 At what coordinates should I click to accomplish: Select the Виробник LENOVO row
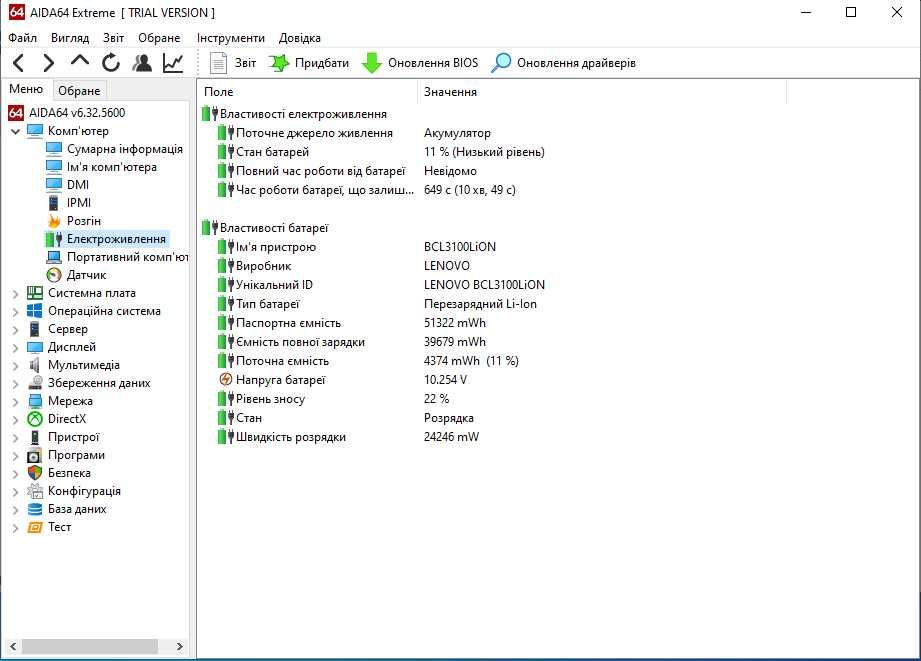343,266
